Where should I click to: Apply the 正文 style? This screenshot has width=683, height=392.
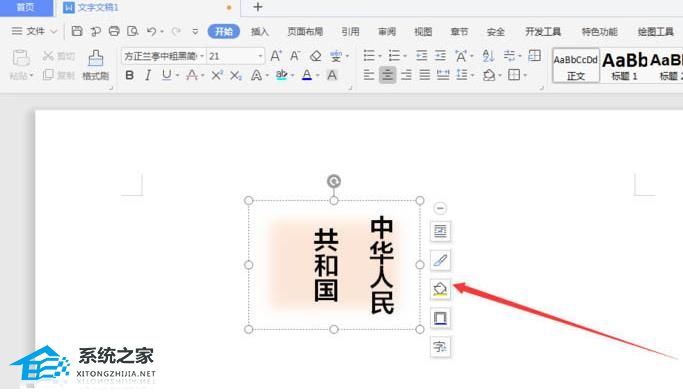pos(575,66)
